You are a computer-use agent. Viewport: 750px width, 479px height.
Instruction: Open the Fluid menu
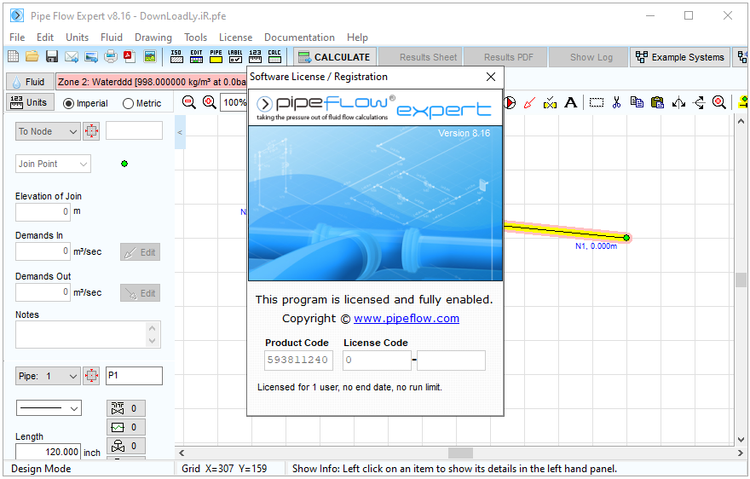(111, 37)
